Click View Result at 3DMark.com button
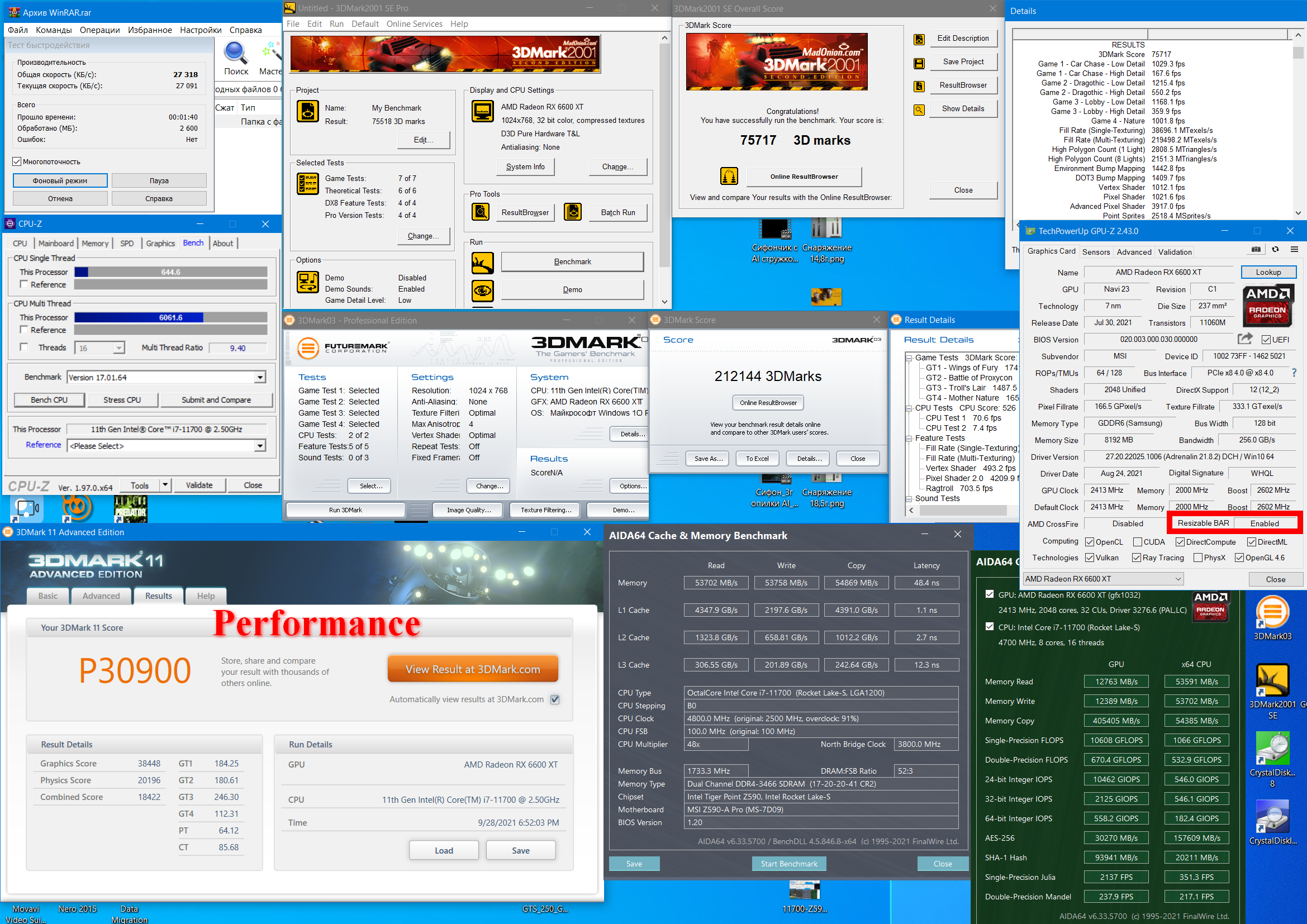Screen dimensions: 1307x924 tap(473, 669)
